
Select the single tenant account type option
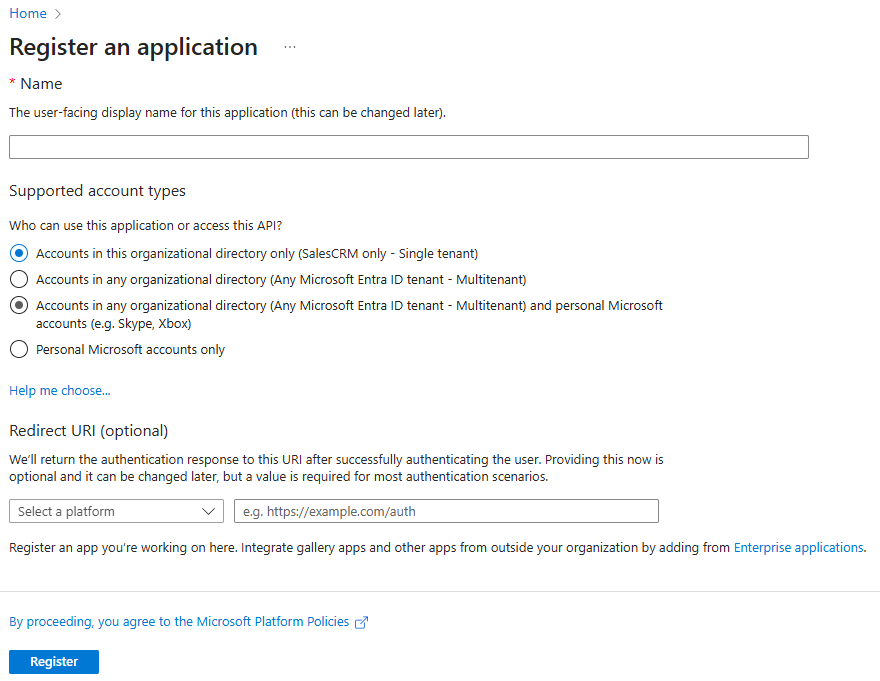pyautogui.click(x=18, y=253)
